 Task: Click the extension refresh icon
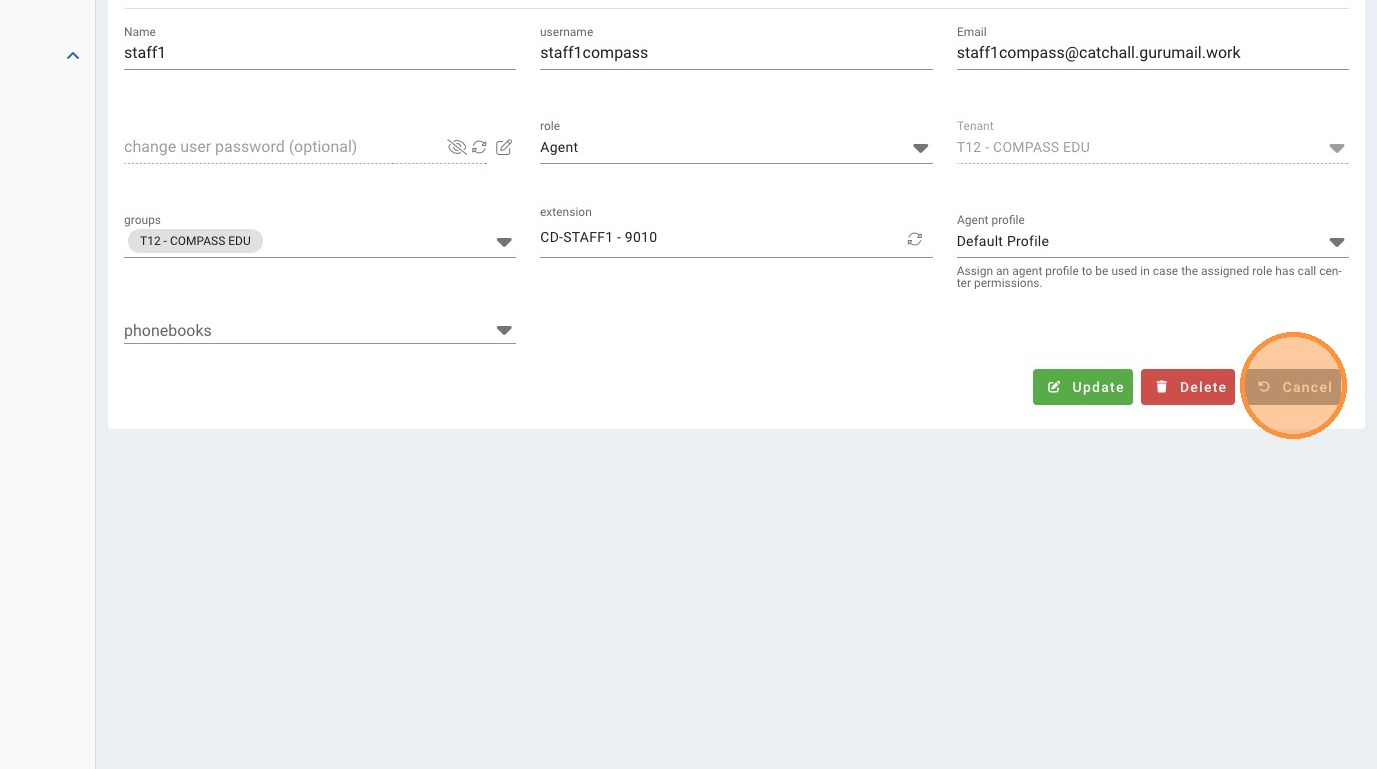pos(914,239)
